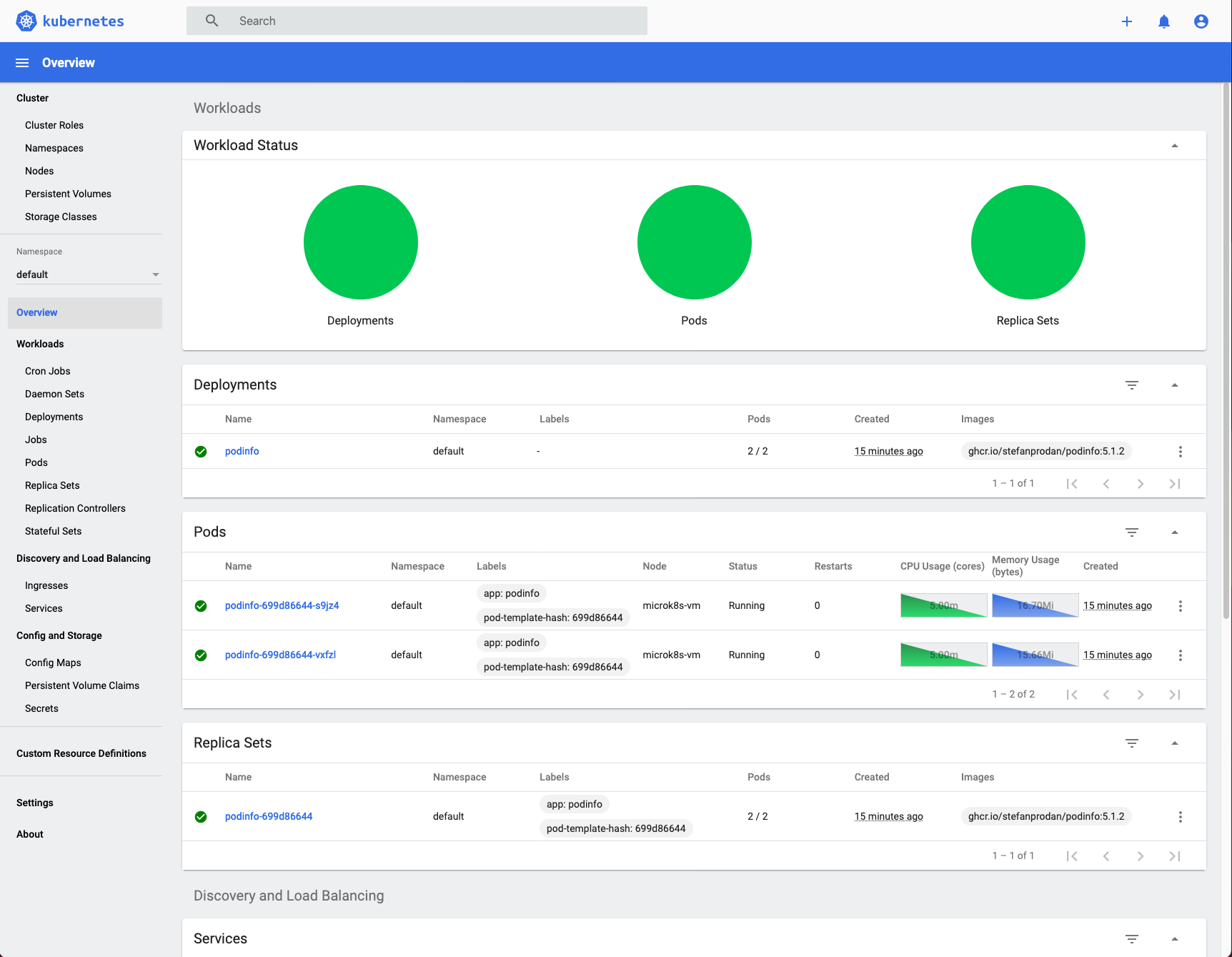Click the green Deployments status circle

tap(361, 242)
